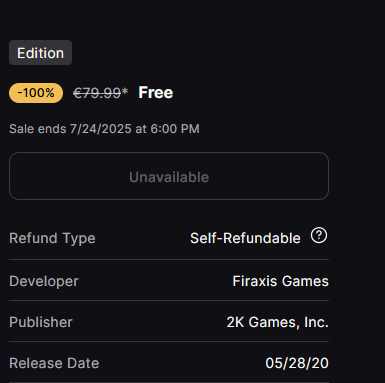Open the 2K Games, Inc. publisher link
385x383 pixels.
coord(277,322)
